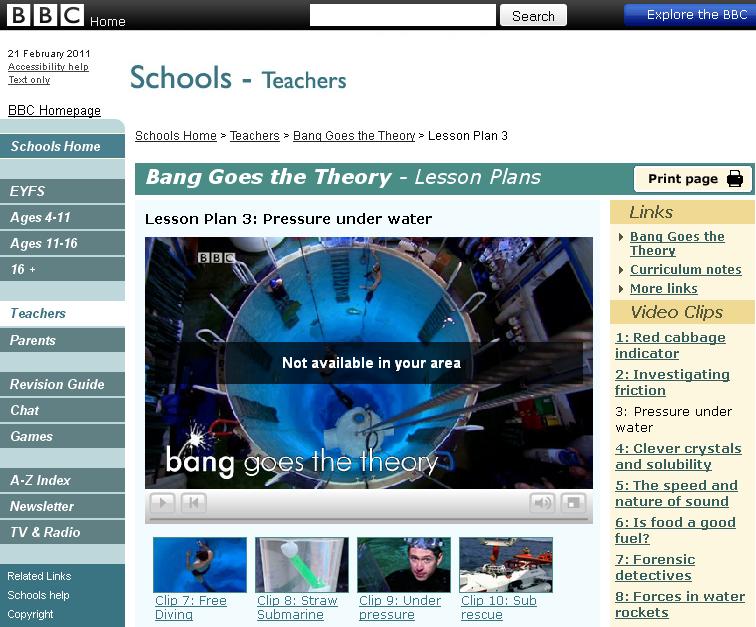Open Curriculum notes link
Screen dimensions: 756x627
686,270
